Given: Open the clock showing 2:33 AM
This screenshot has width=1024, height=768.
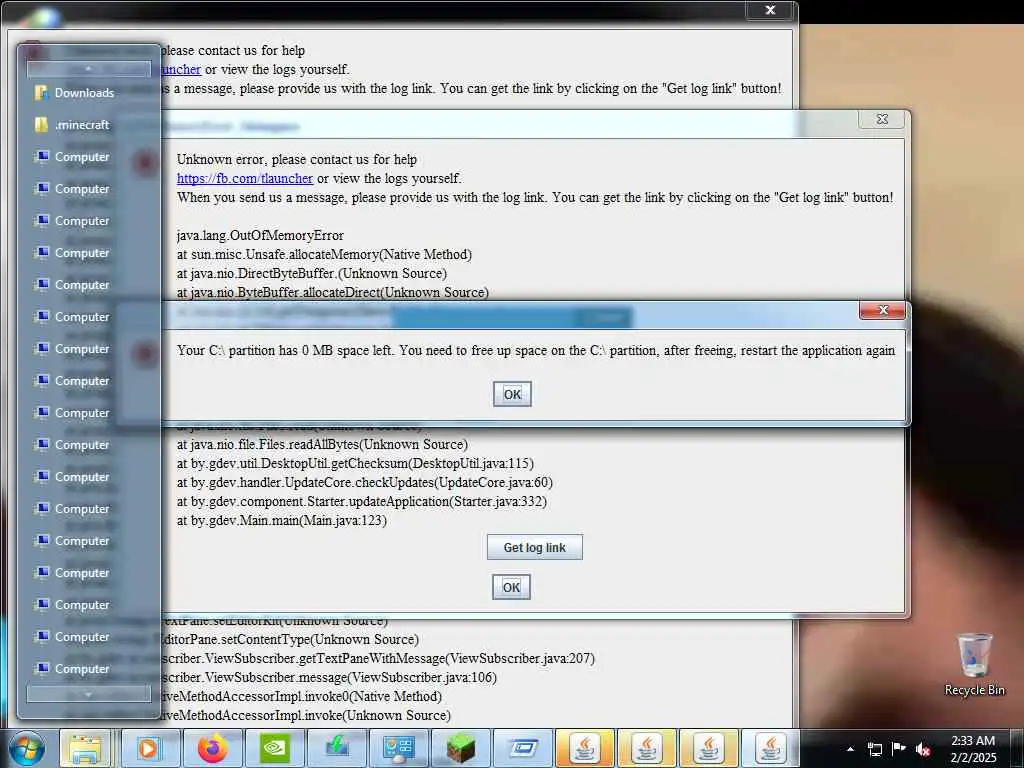Looking at the screenshot, I should (973, 749).
